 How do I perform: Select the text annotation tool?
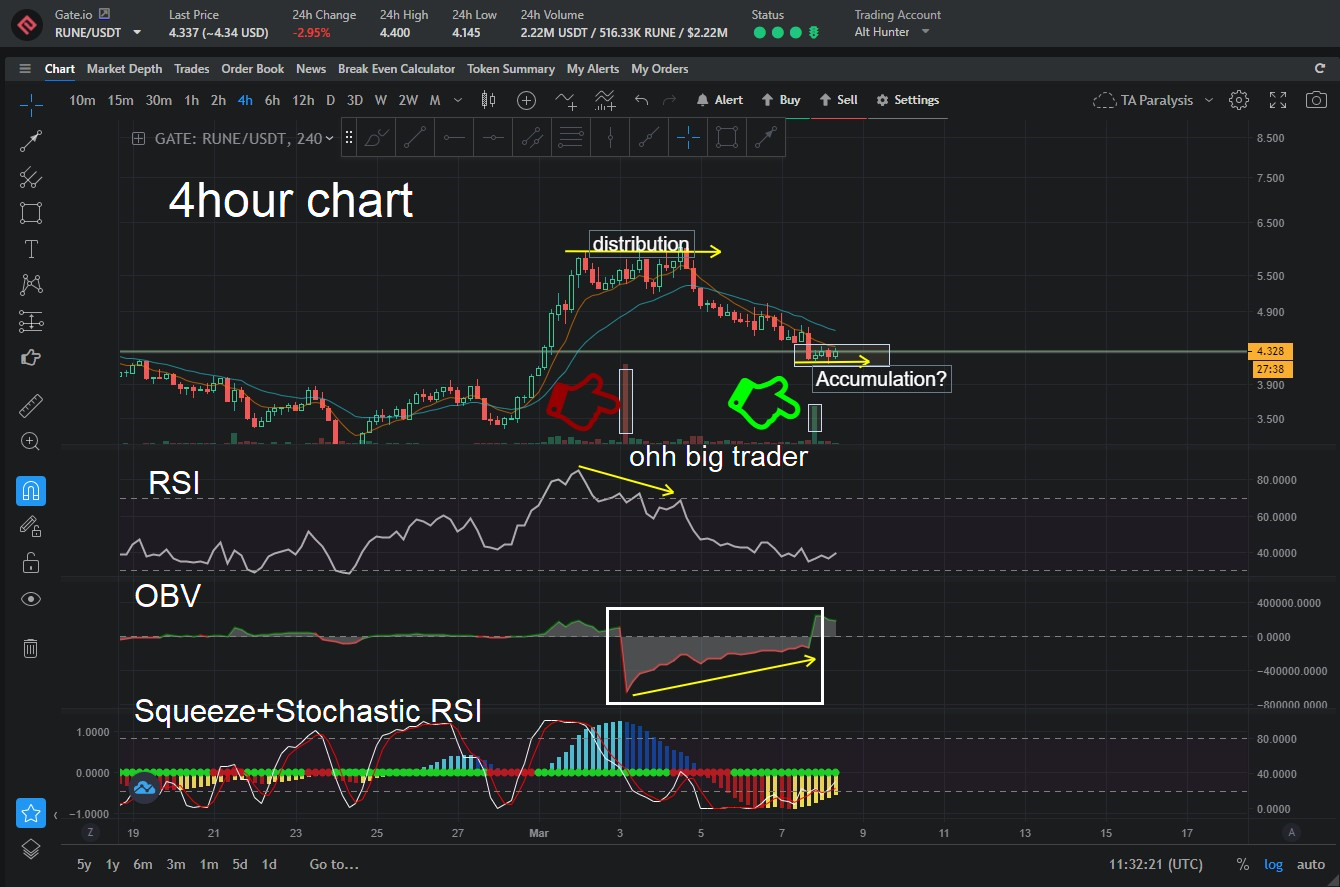tap(30, 248)
